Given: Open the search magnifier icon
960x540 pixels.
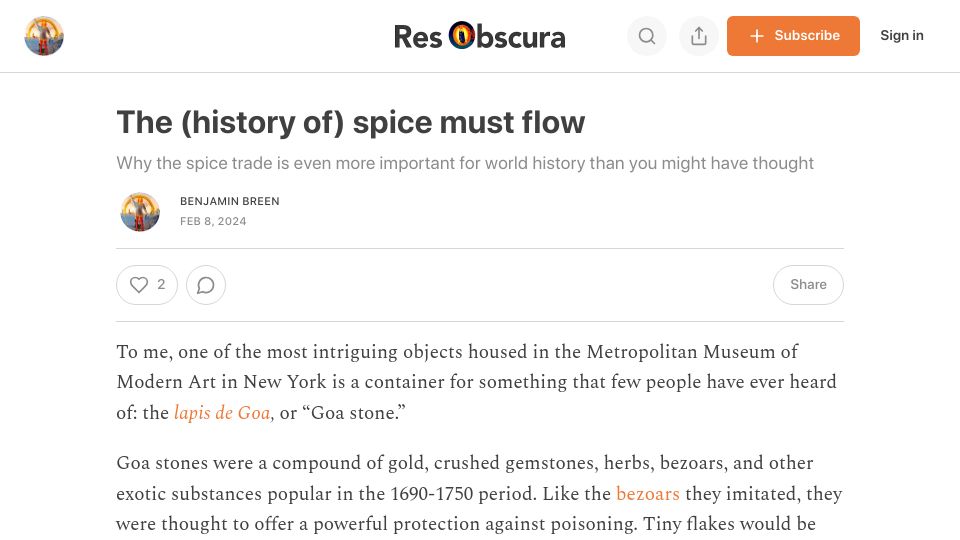Looking at the screenshot, I should coord(647,36).
